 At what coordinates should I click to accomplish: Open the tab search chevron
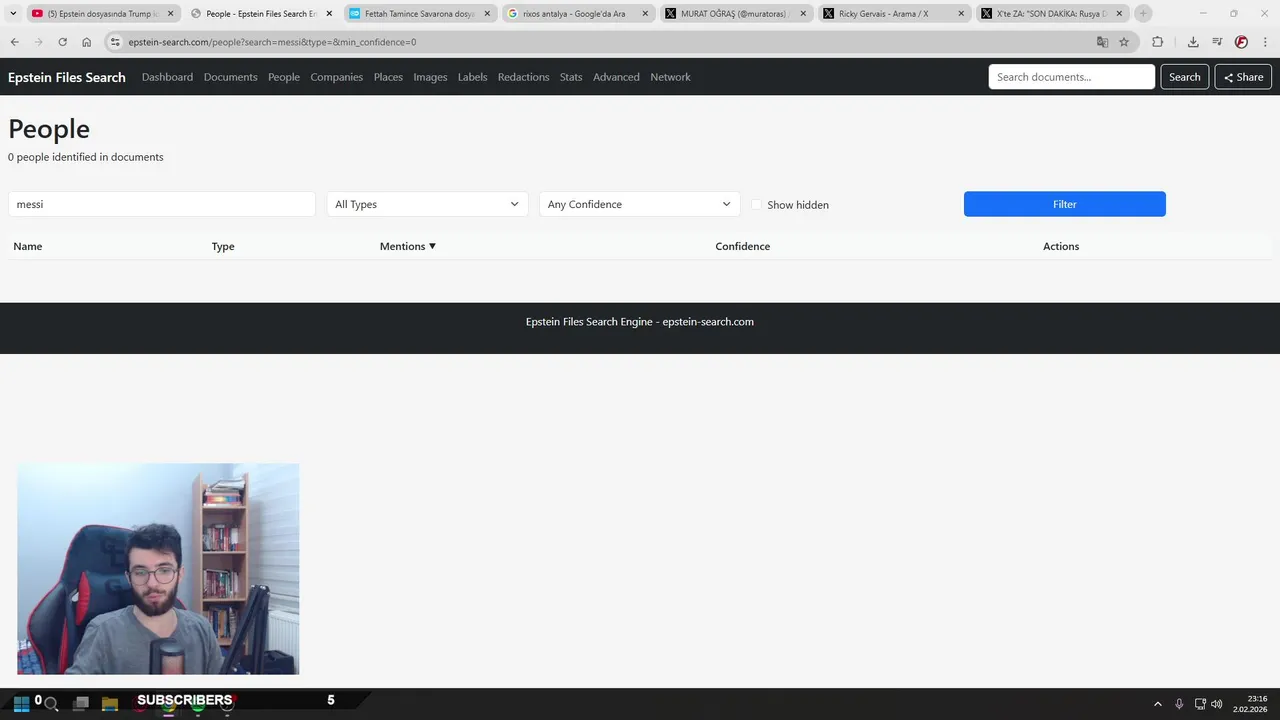(x=13, y=13)
